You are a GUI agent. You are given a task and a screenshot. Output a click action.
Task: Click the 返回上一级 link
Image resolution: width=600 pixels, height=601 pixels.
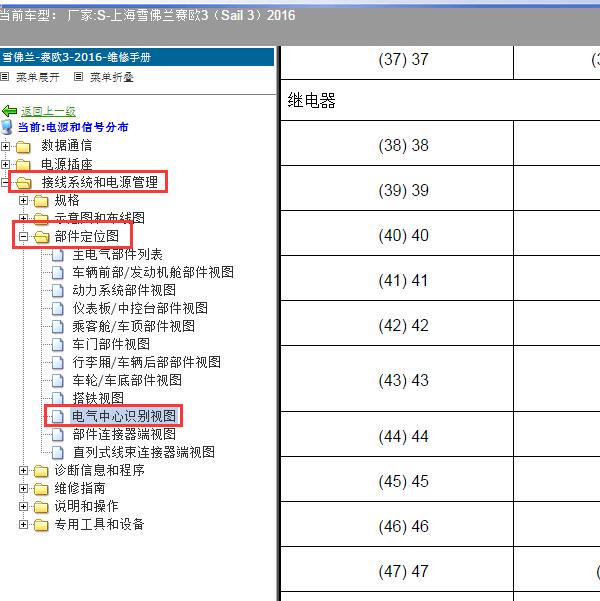48,111
